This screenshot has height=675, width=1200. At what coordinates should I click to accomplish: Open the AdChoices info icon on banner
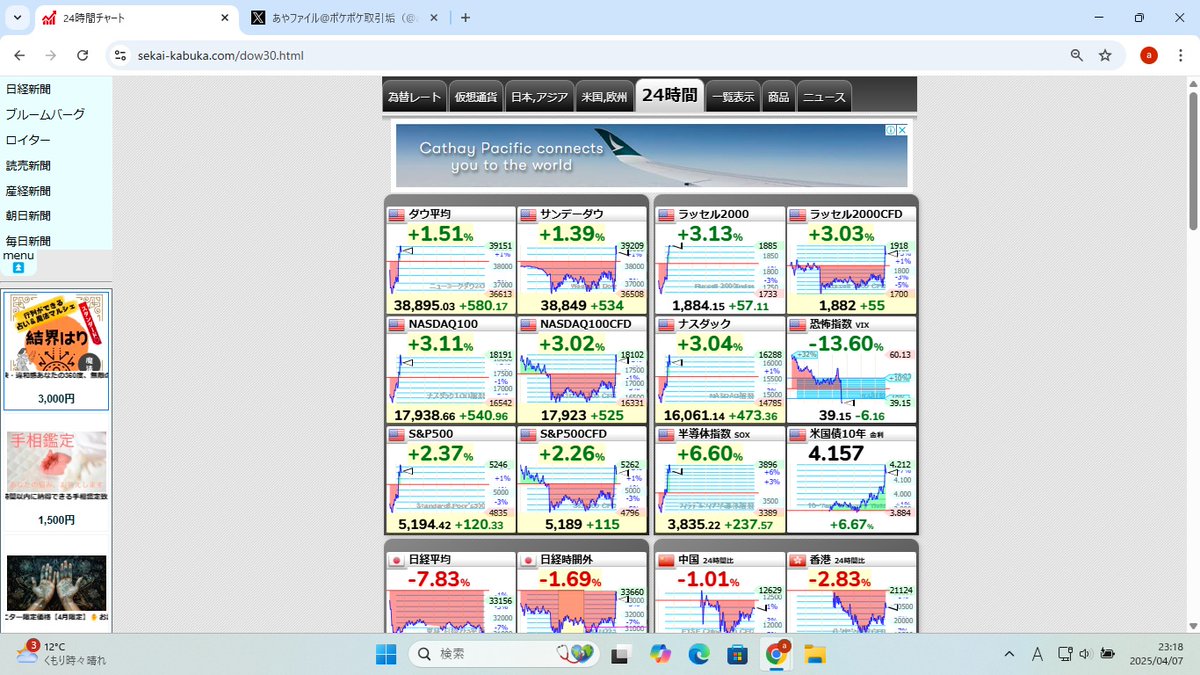pos(889,130)
